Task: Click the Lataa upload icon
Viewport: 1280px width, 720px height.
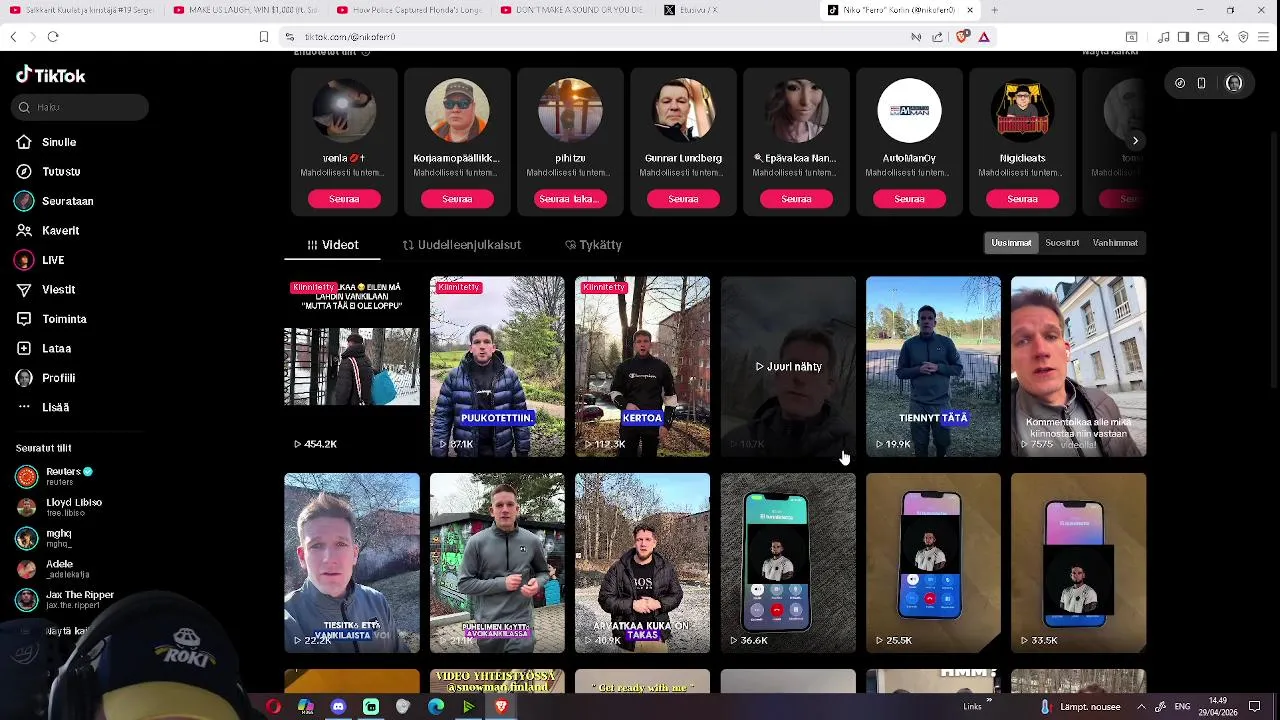Action: tap(24, 348)
